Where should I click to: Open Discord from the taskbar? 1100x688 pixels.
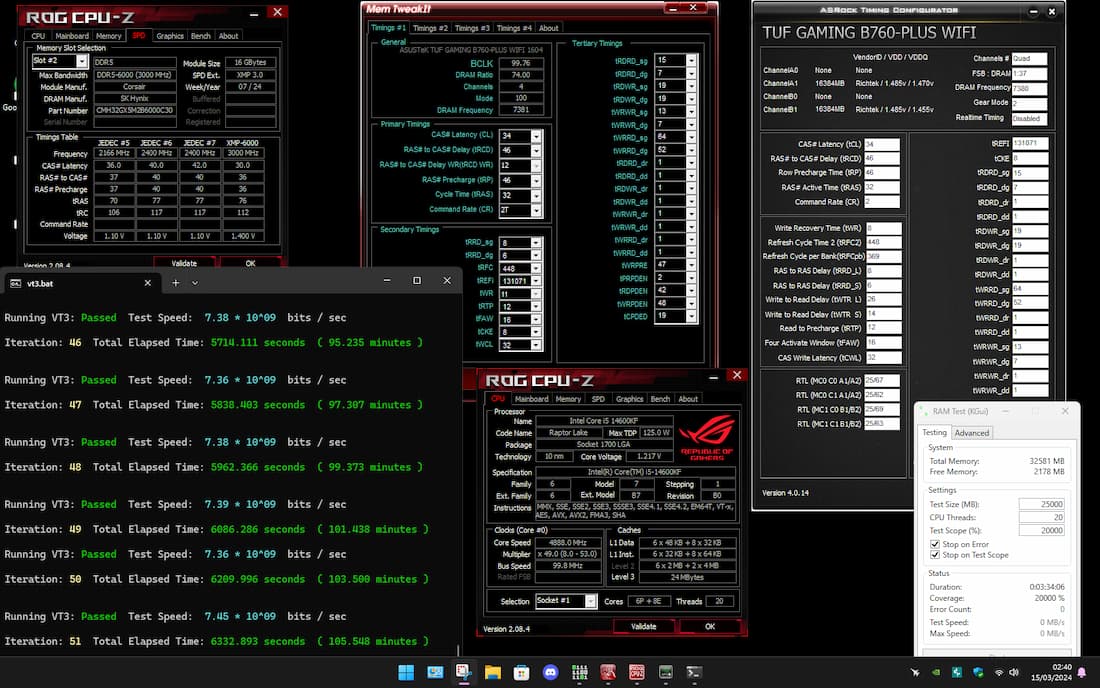[551, 673]
